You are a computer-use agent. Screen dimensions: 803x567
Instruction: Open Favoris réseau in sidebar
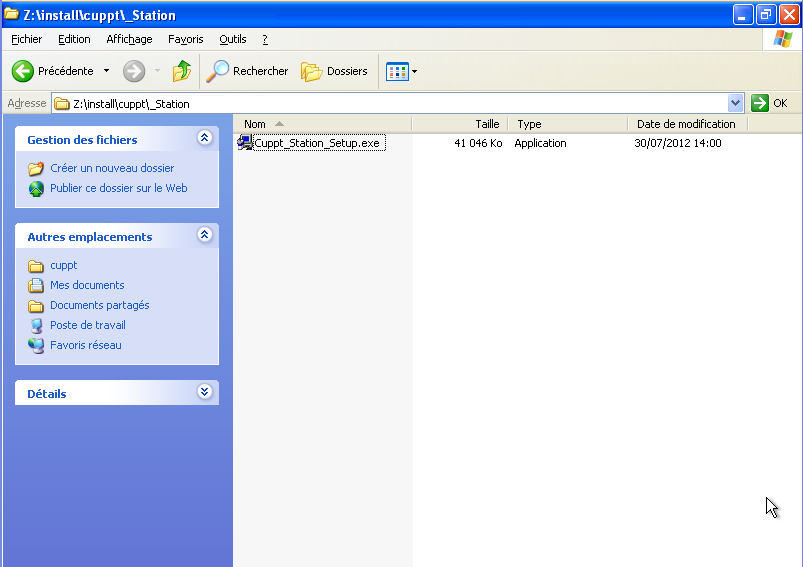85,345
